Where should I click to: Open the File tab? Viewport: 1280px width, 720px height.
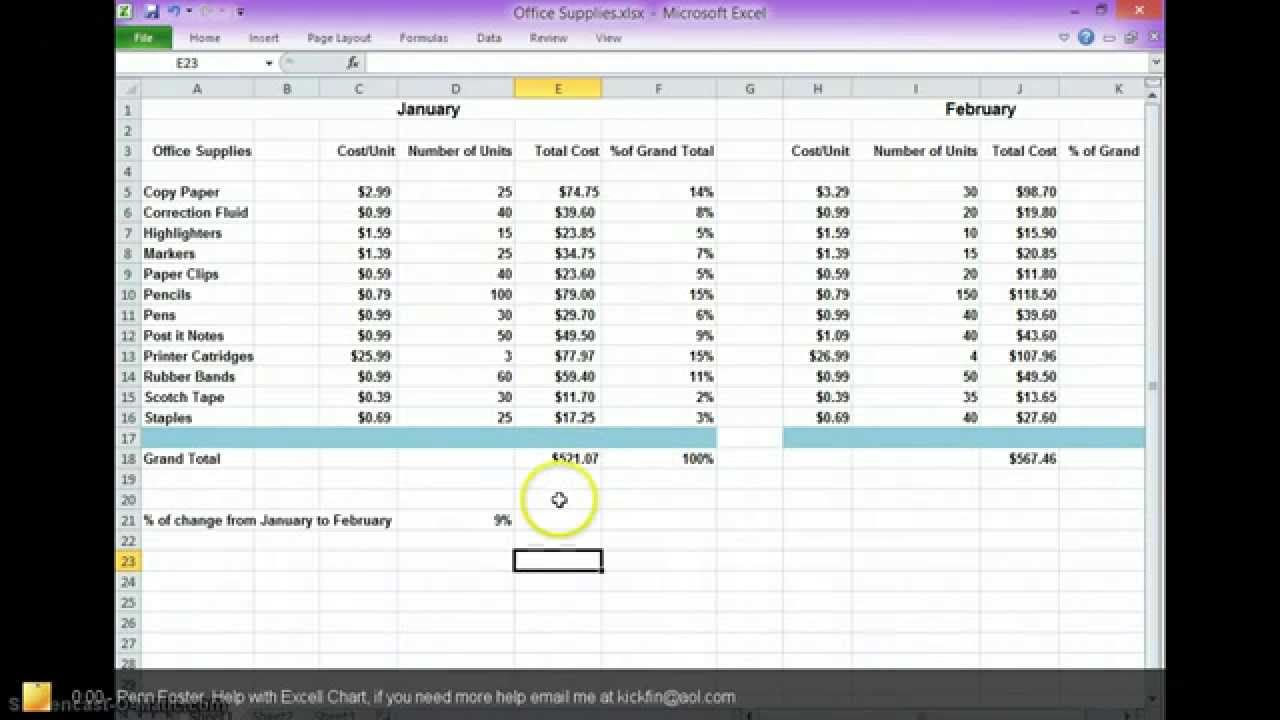pyautogui.click(x=143, y=38)
